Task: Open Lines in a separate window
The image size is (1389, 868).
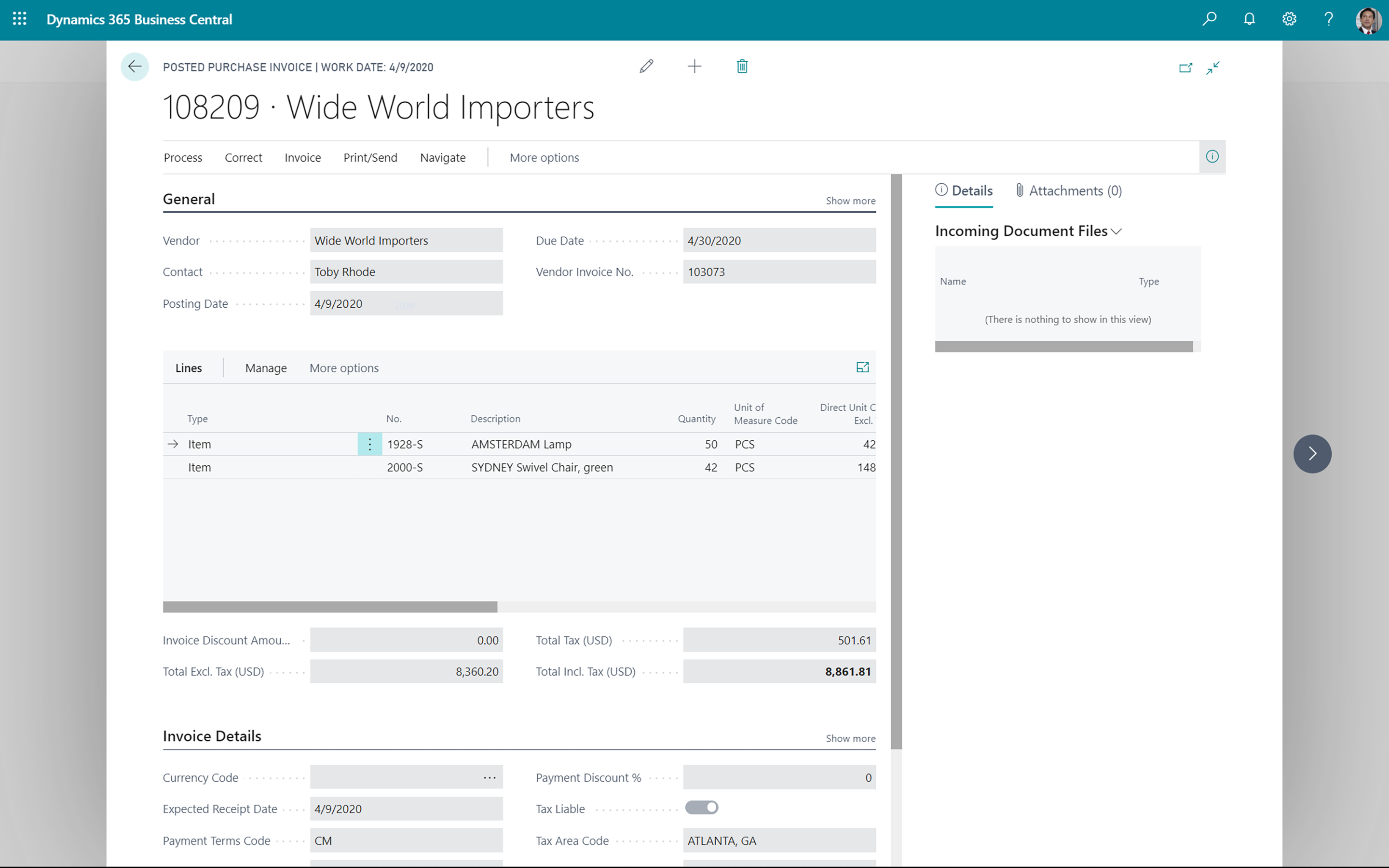Action: 863,367
